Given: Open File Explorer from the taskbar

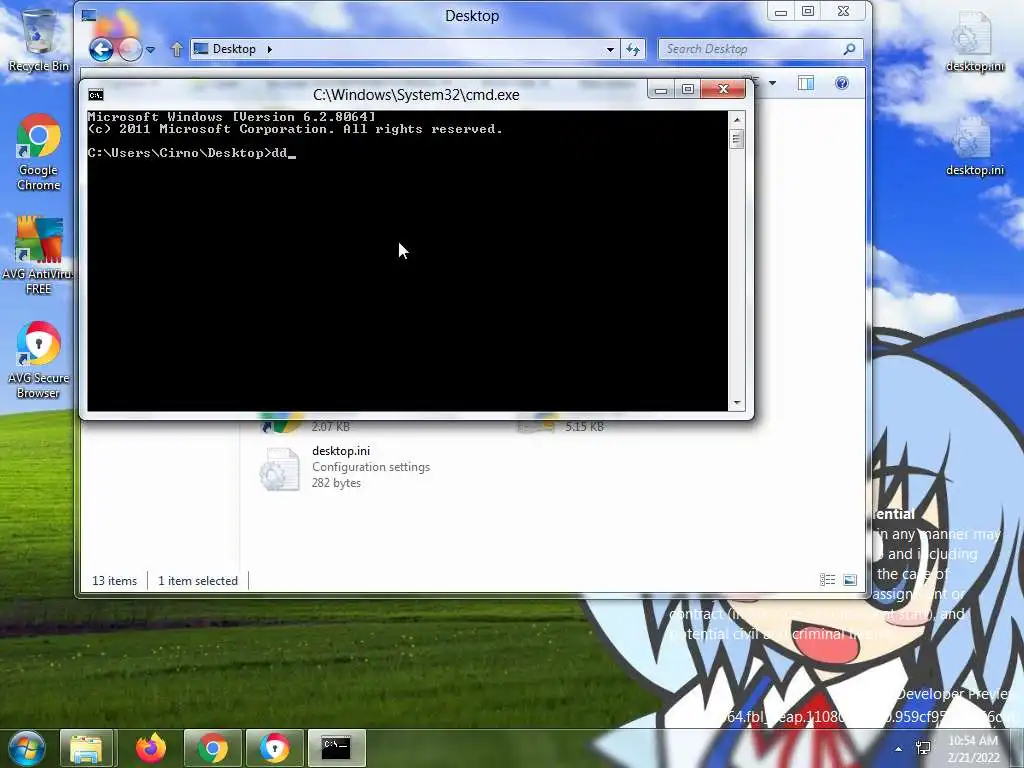Looking at the screenshot, I should [x=86, y=748].
